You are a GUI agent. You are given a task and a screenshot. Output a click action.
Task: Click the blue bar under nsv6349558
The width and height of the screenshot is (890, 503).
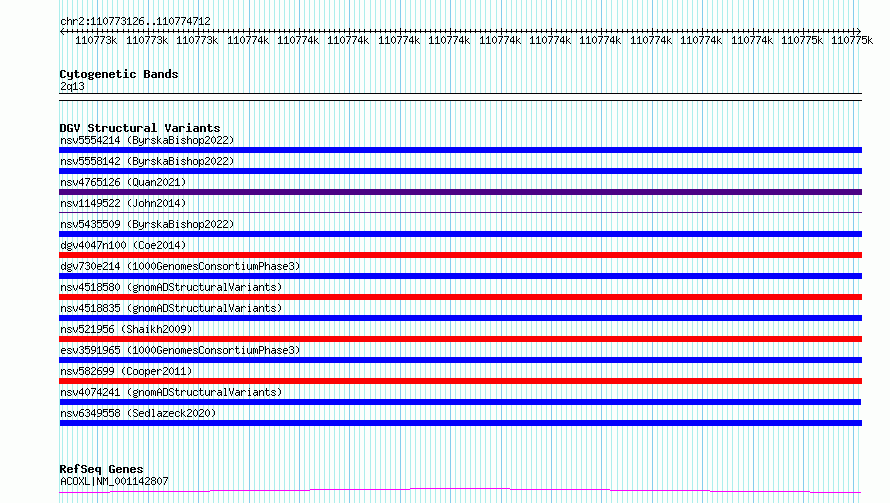click(460, 423)
